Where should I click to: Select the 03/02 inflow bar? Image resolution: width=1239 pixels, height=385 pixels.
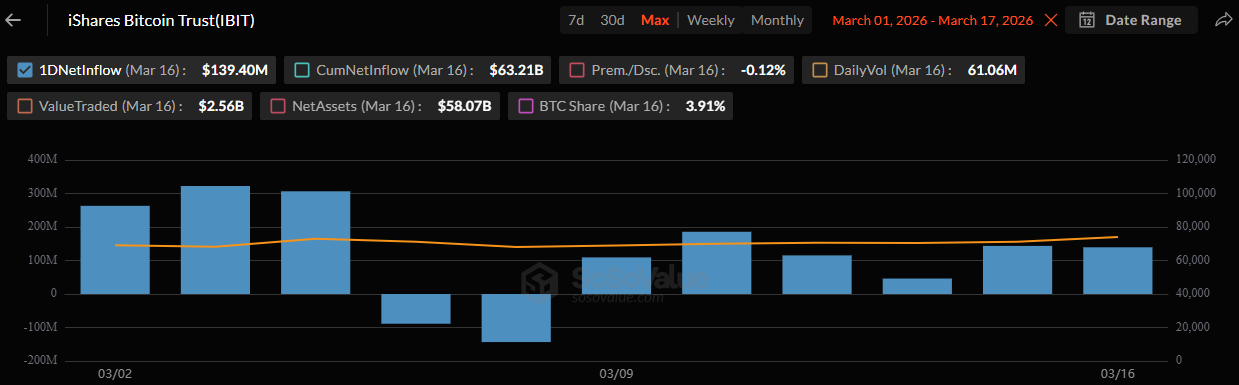tap(115, 250)
